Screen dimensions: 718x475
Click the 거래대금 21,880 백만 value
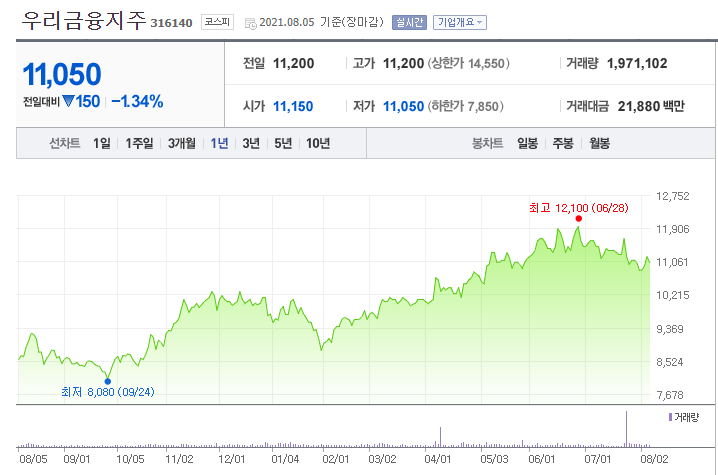coord(651,106)
